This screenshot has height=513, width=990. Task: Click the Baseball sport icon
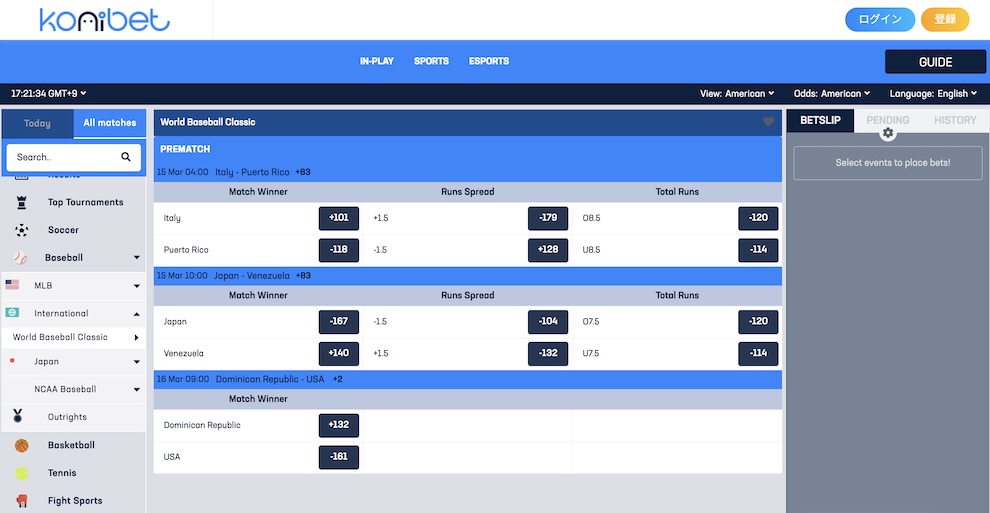(20, 257)
